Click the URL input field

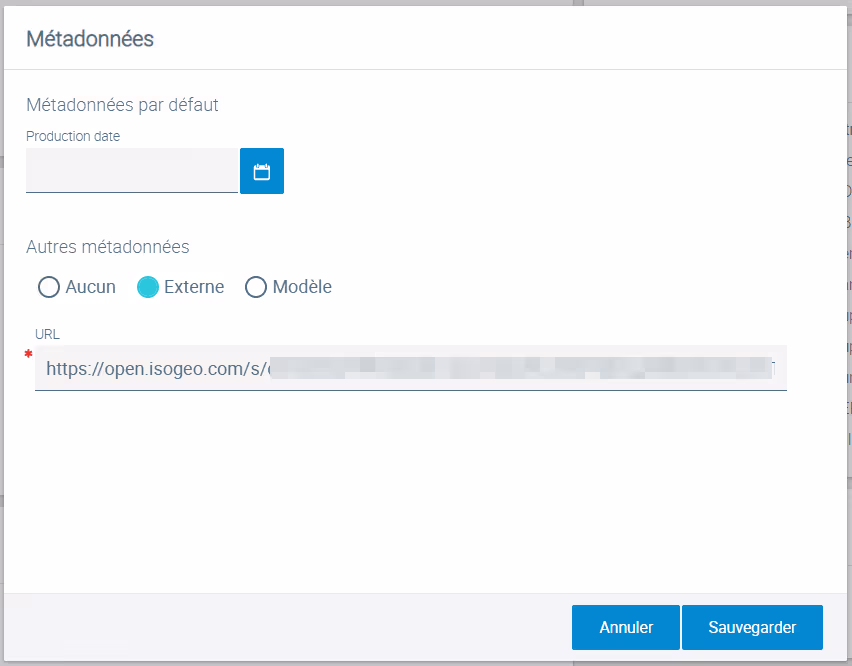tap(411, 368)
